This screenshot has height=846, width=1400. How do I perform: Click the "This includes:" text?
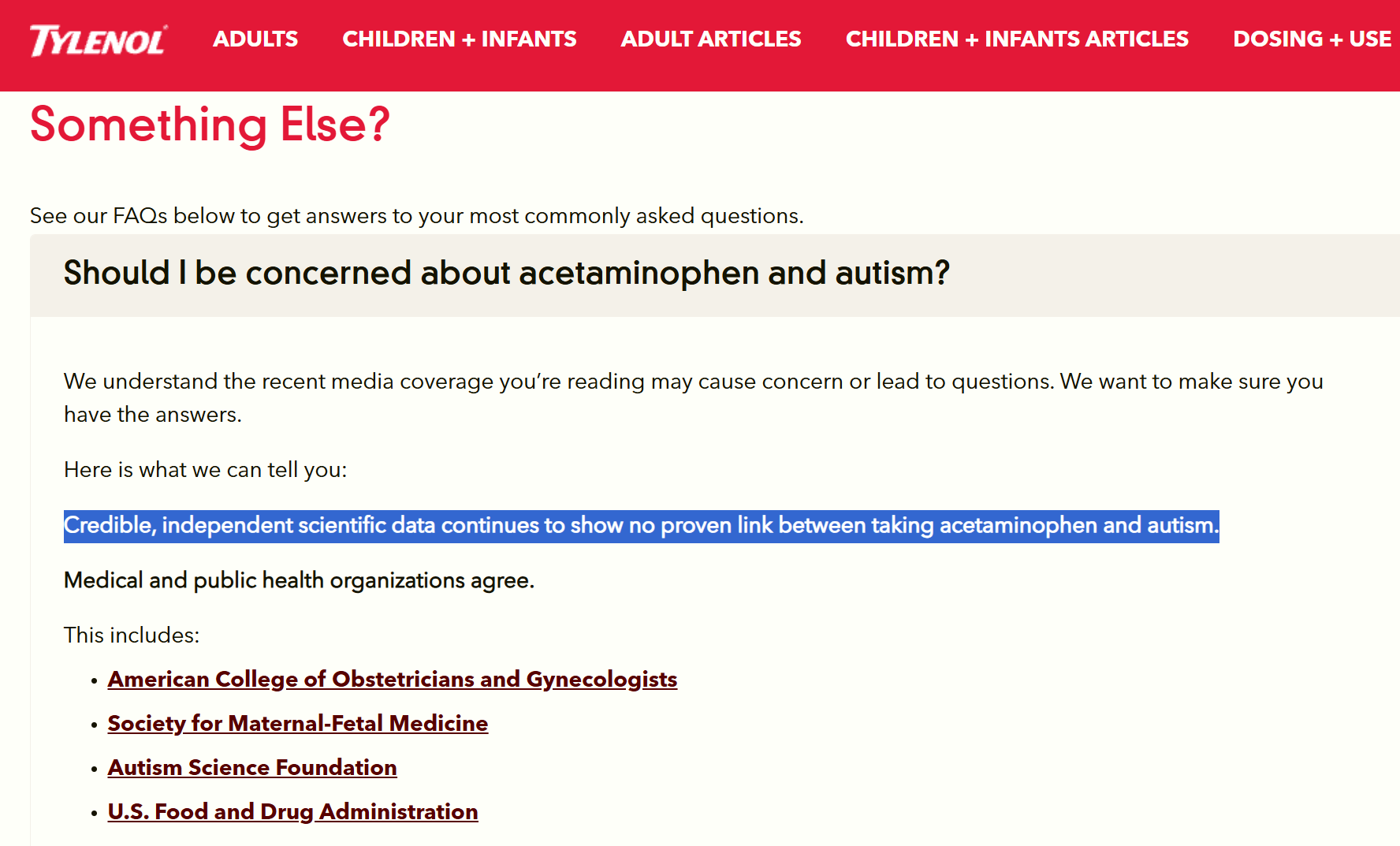(132, 635)
